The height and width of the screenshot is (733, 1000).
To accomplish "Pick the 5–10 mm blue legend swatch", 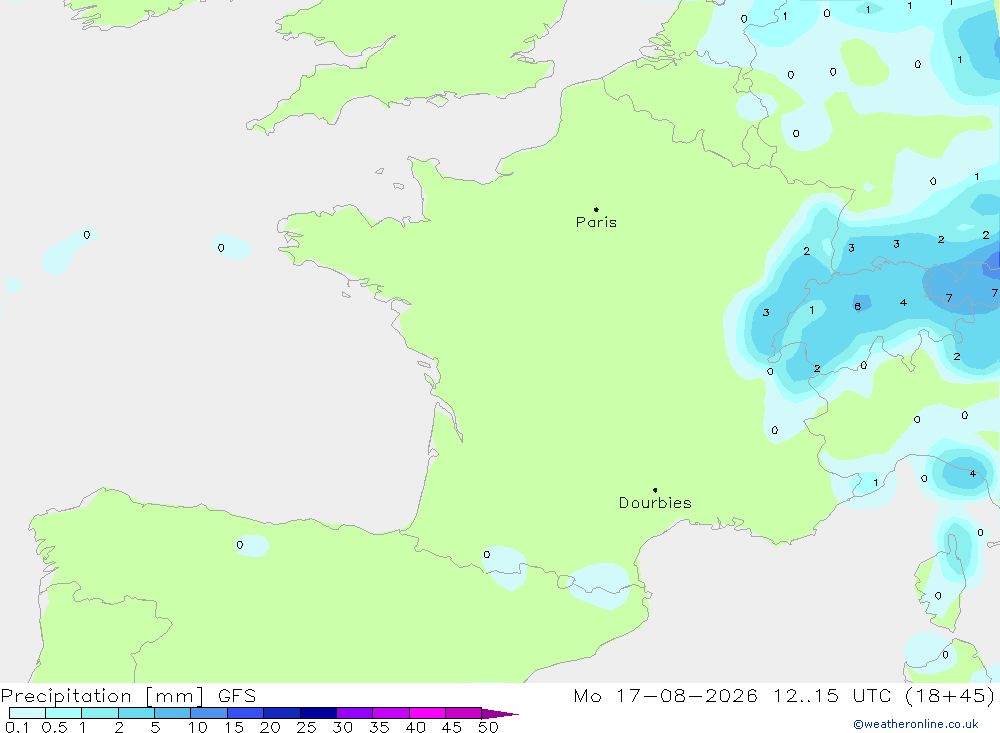I will (x=172, y=713).
